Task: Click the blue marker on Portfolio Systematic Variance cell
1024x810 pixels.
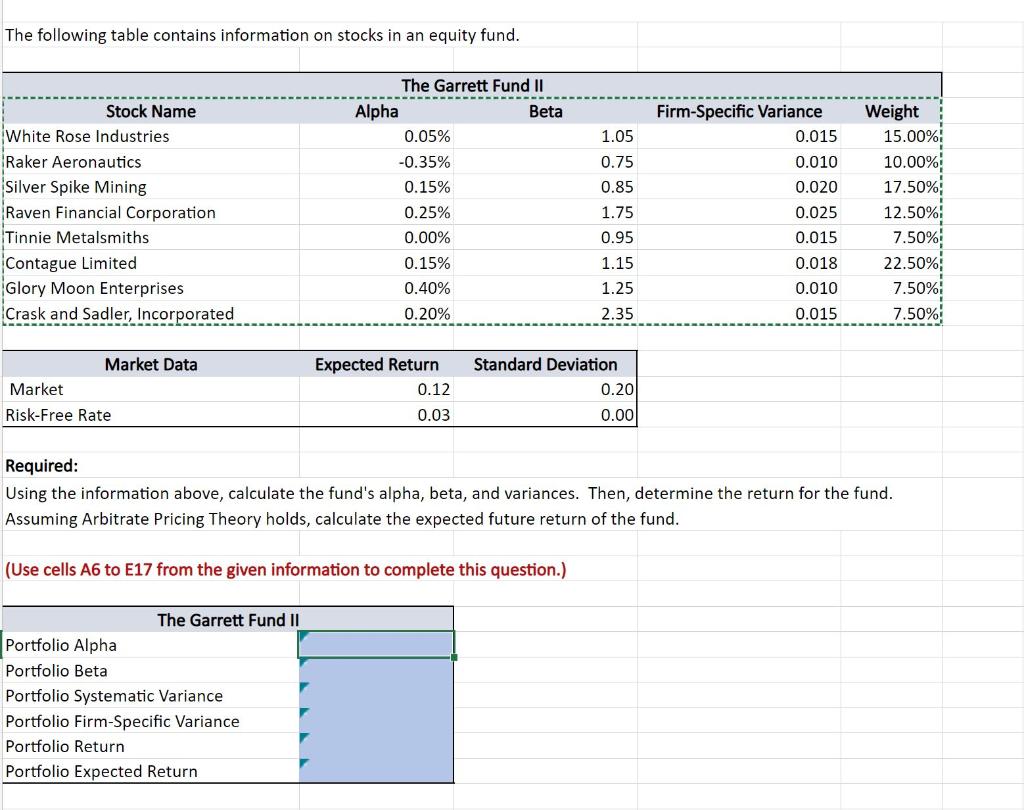Action: click(303, 689)
